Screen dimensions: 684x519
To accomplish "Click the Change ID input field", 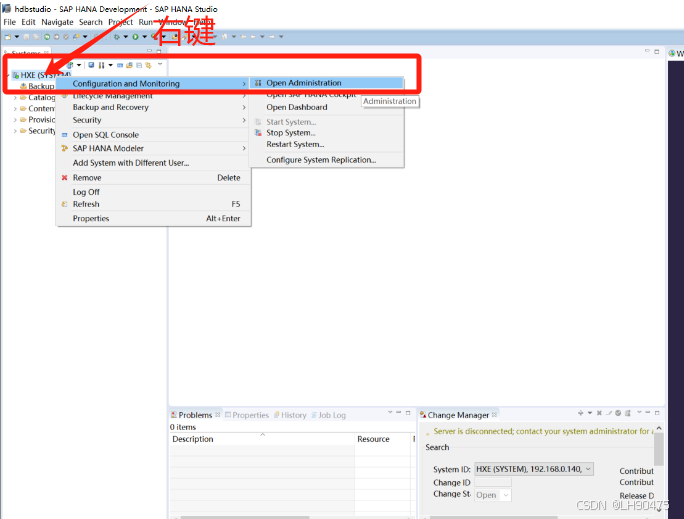I will click(x=493, y=482).
